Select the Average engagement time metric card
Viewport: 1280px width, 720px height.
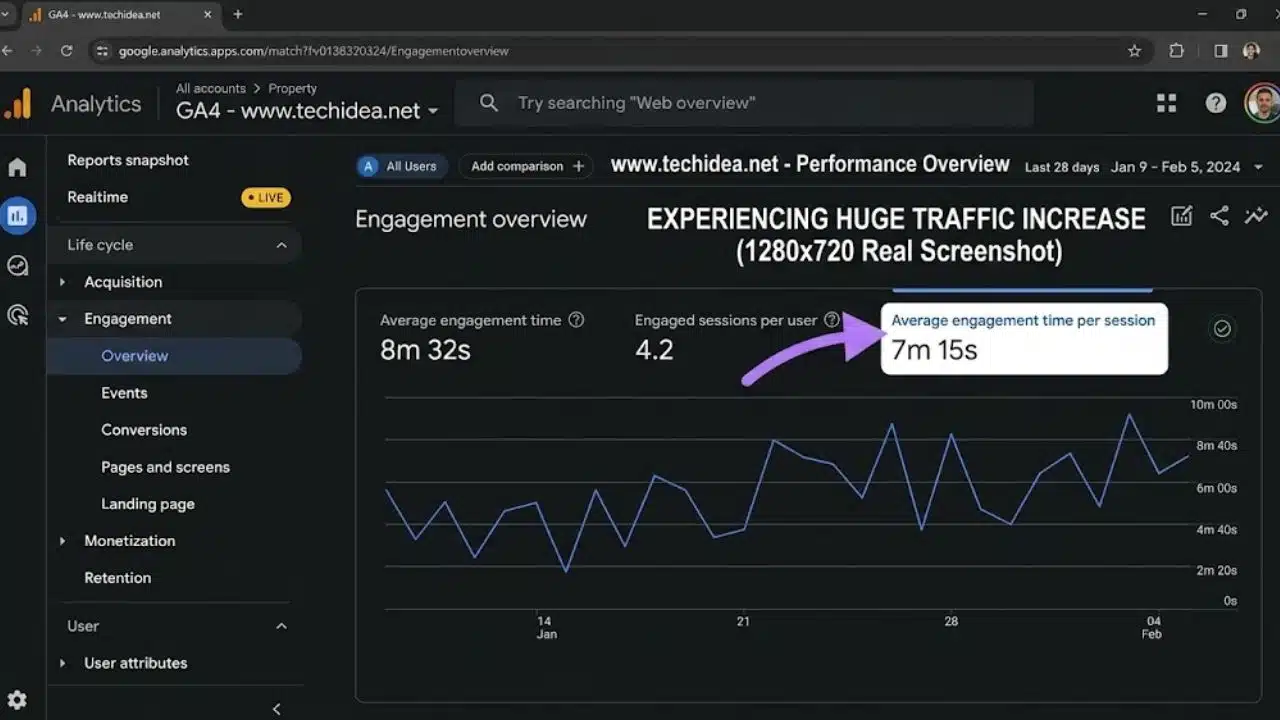coord(482,336)
